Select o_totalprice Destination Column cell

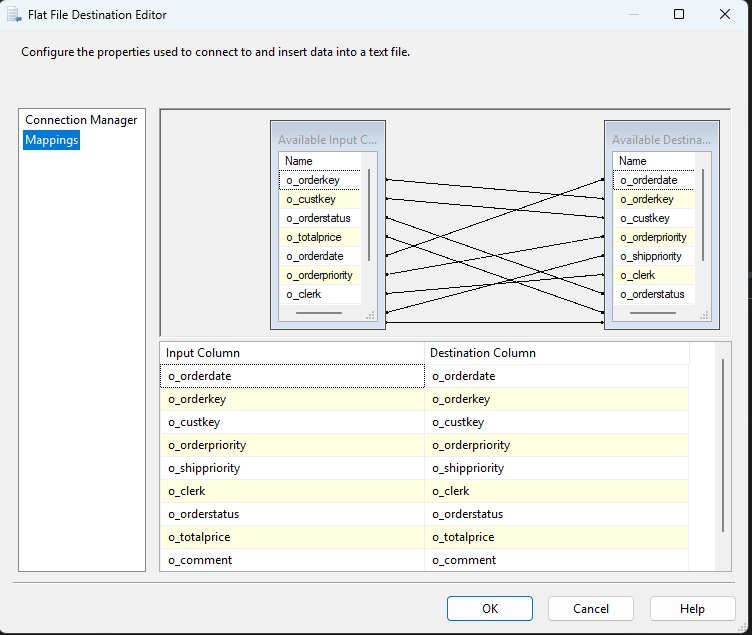point(557,537)
